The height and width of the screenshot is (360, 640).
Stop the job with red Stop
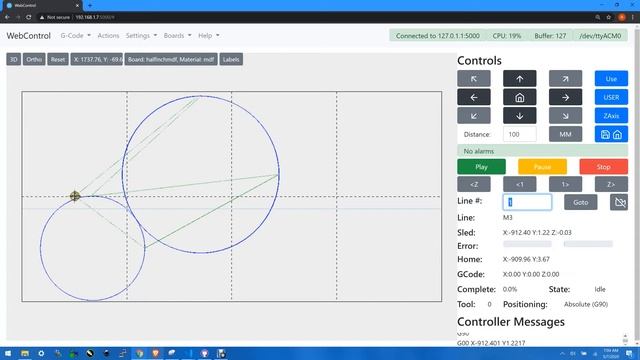coord(603,167)
